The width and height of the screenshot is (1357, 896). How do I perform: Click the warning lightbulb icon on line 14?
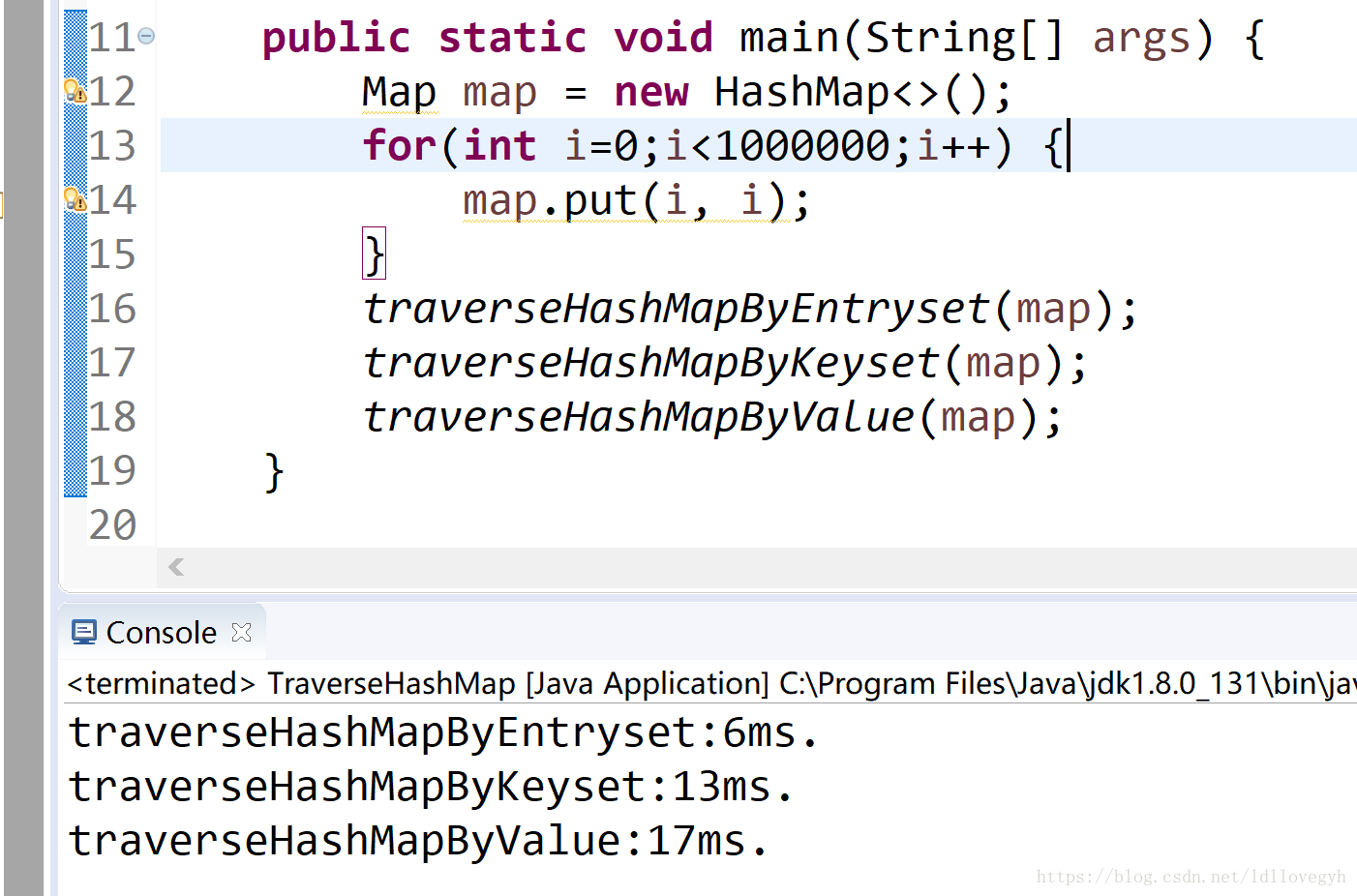75,199
